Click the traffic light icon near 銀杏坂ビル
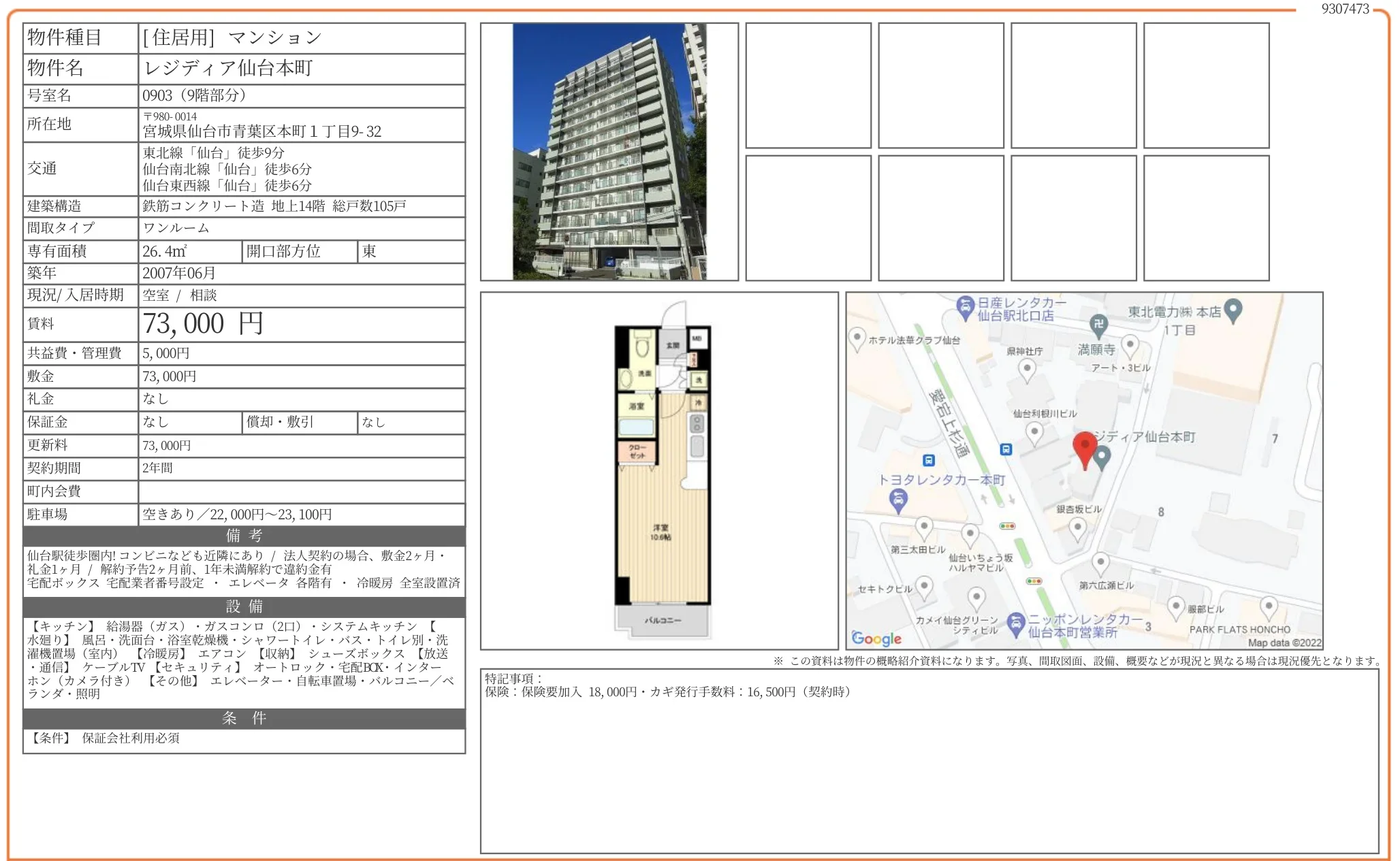Viewport: 1400px width, 861px height. tap(1008, 526)
